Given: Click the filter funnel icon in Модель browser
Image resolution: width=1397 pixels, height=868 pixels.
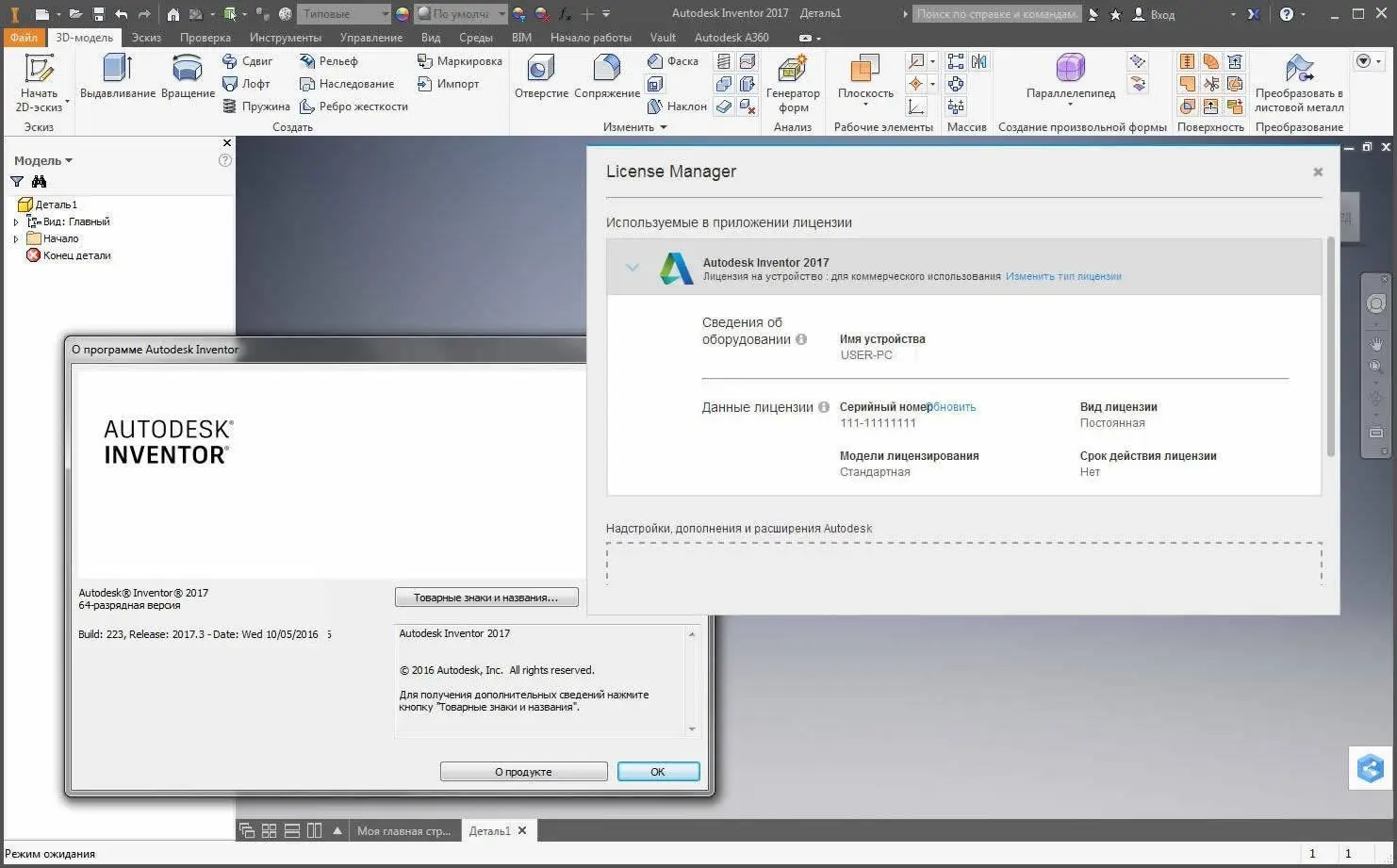Looking at the screenshot, I should (x=17, y=181).
